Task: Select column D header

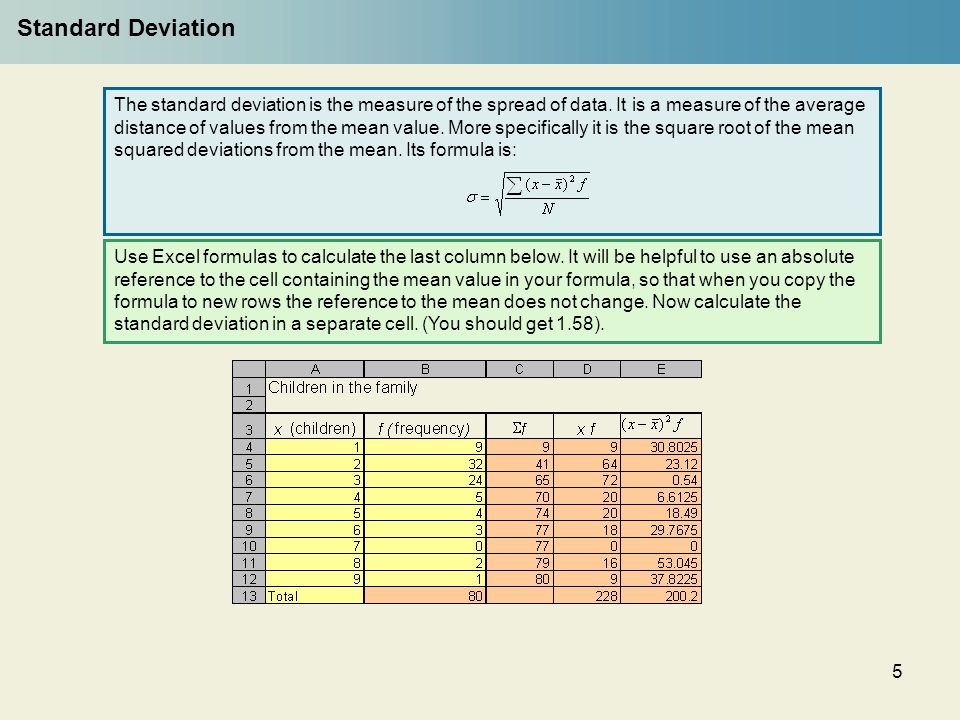Action: point(587,369)
